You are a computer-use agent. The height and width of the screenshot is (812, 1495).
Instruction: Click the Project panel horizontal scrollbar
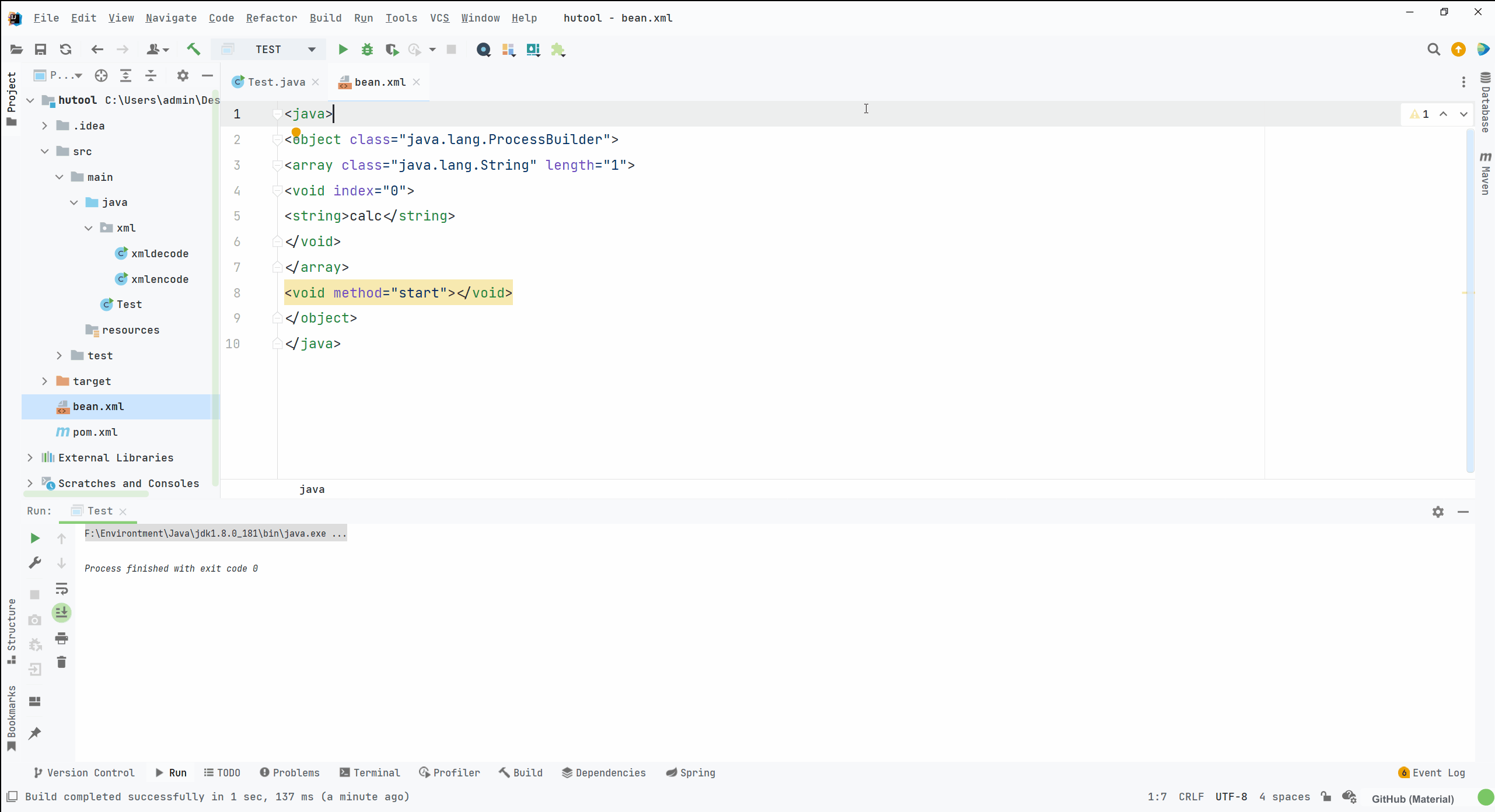[x=86, y=494]
